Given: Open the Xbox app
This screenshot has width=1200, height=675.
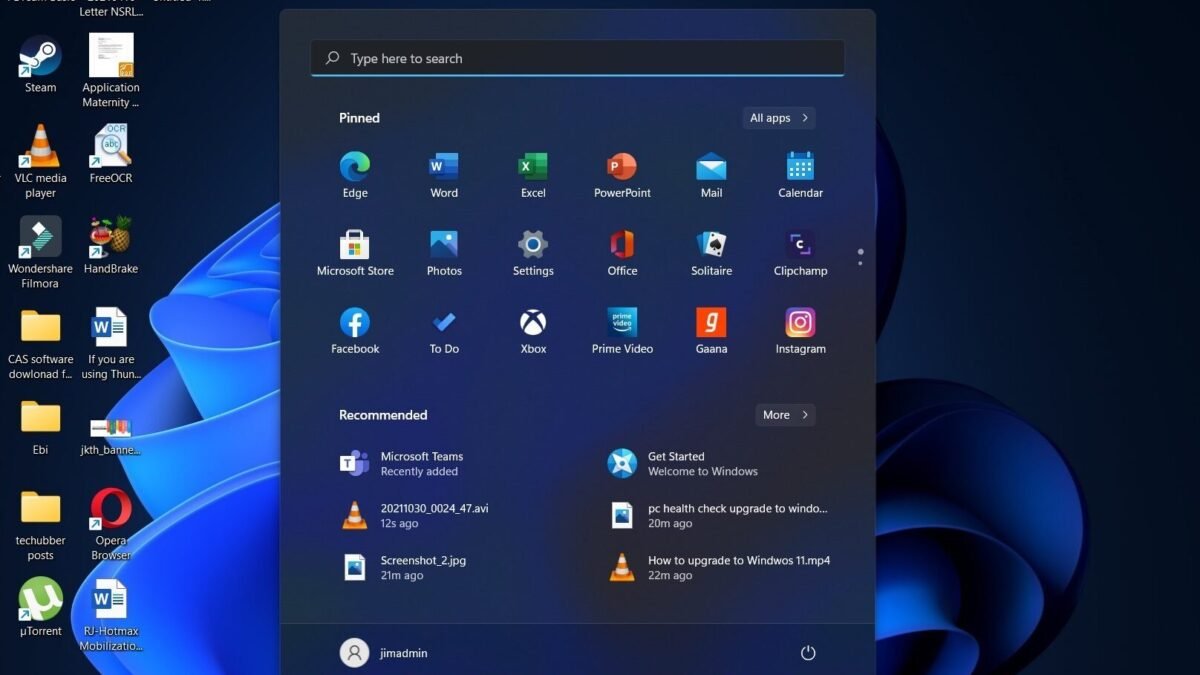Looking at the screenshot, I should click(x=533, y=331).
